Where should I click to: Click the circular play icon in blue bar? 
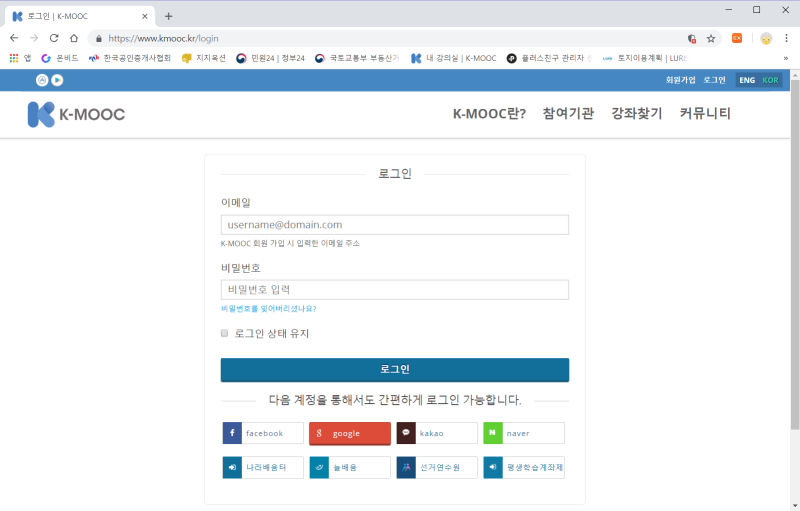tap(57, 80)
